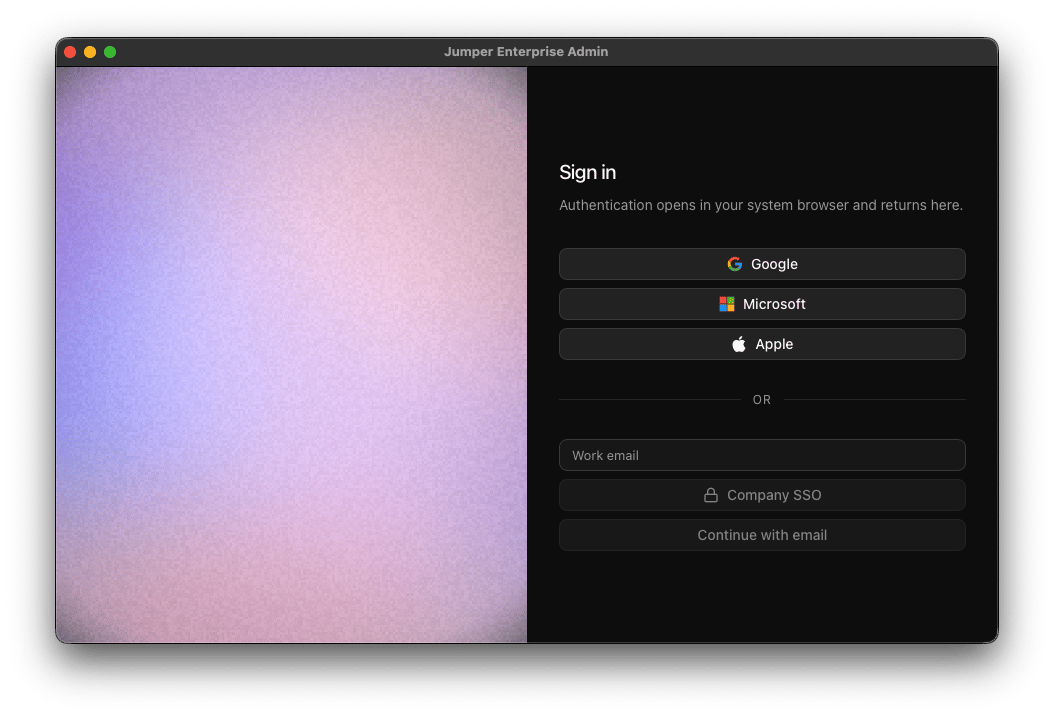Click the Jumper Enterprise Admin title
Viewport: 1054px width, 717px height.
coord(526,52)
